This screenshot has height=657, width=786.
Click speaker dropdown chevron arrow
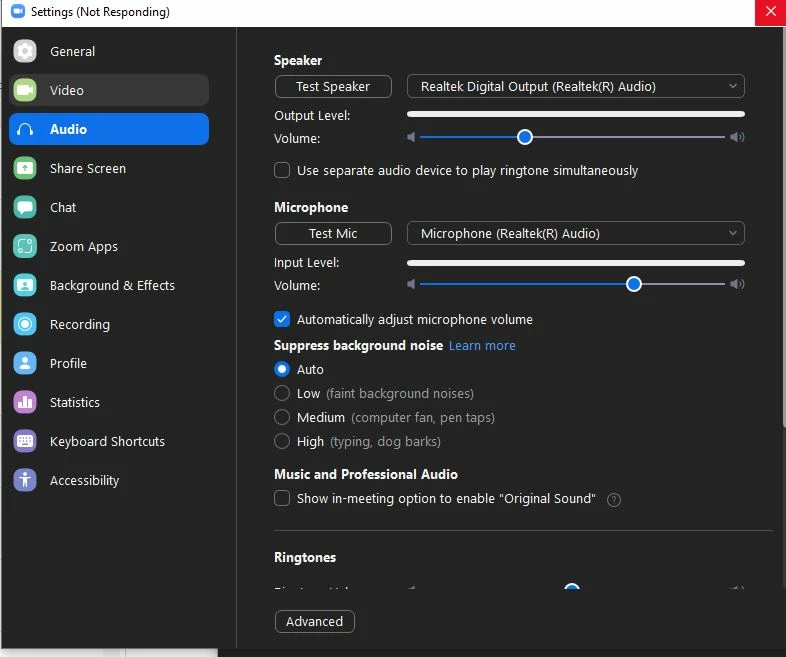coord(732,86)
